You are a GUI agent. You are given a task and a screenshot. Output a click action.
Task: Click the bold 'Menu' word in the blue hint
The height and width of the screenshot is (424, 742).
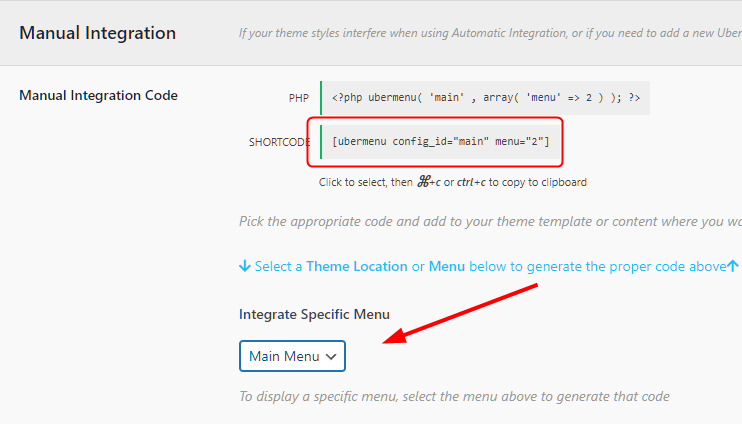pyautogui.click(x=448, y=267)
